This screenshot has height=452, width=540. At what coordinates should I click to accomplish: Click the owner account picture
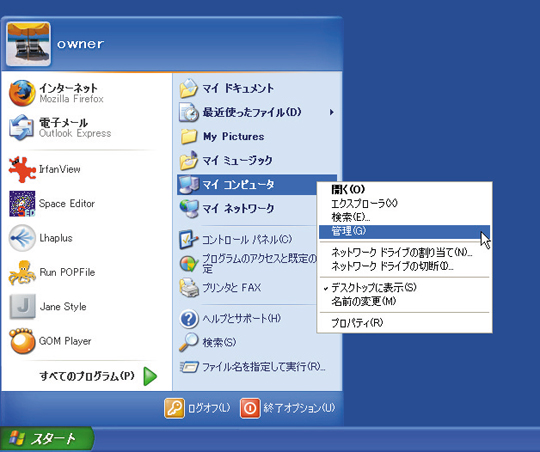29,44
